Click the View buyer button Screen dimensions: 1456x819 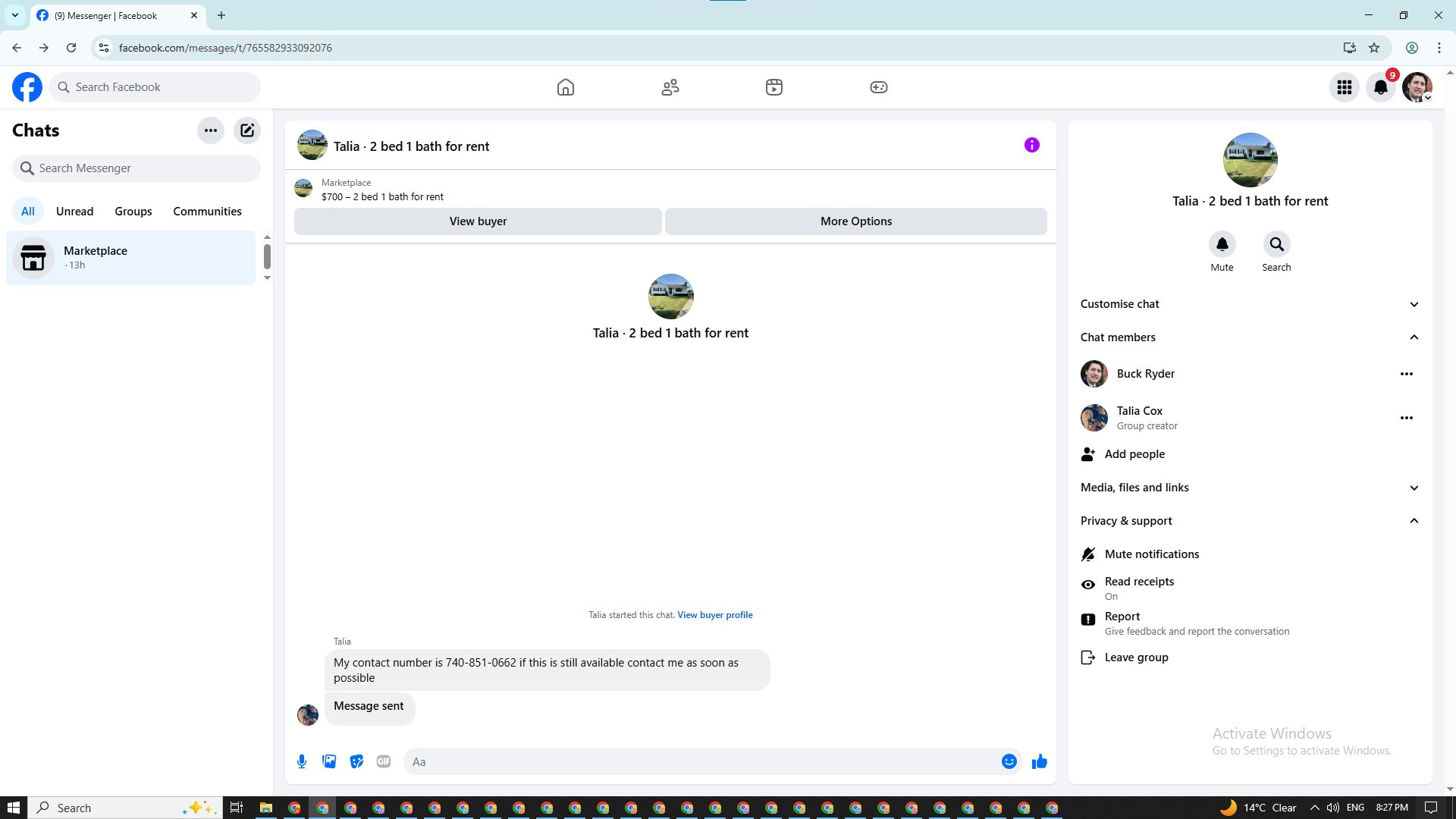pos(478,221)
